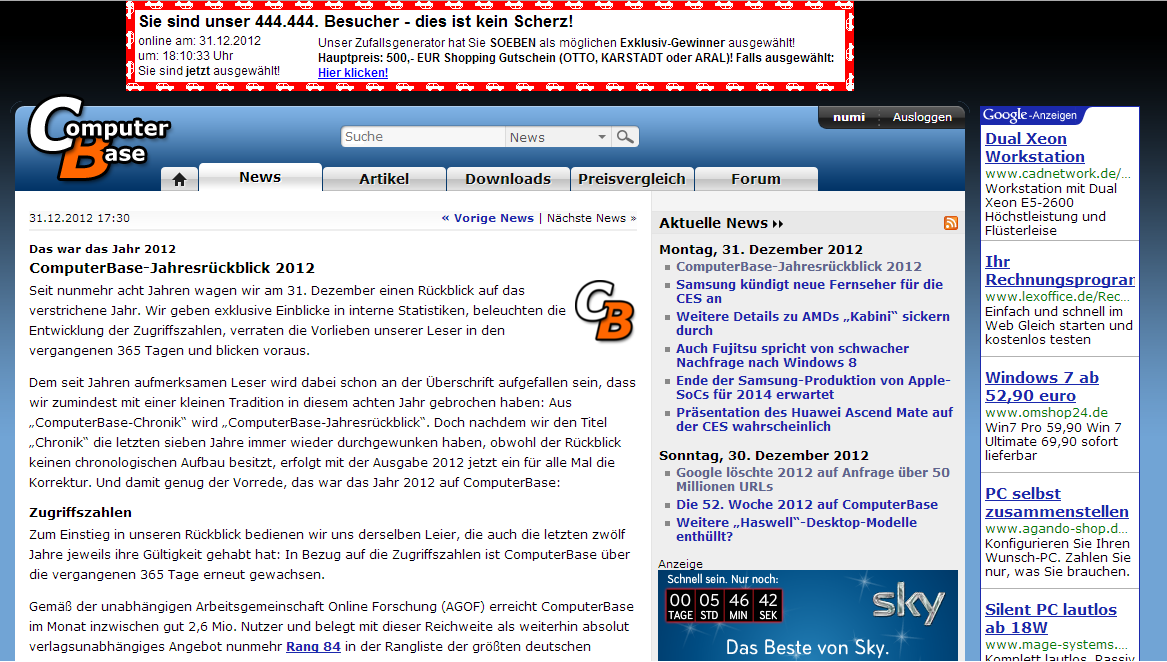Click 'Sonntag, 30. Dezember 2012' heading
Image resolution: width=1167 pixels, height=662 pixels.
coord(764,456)
